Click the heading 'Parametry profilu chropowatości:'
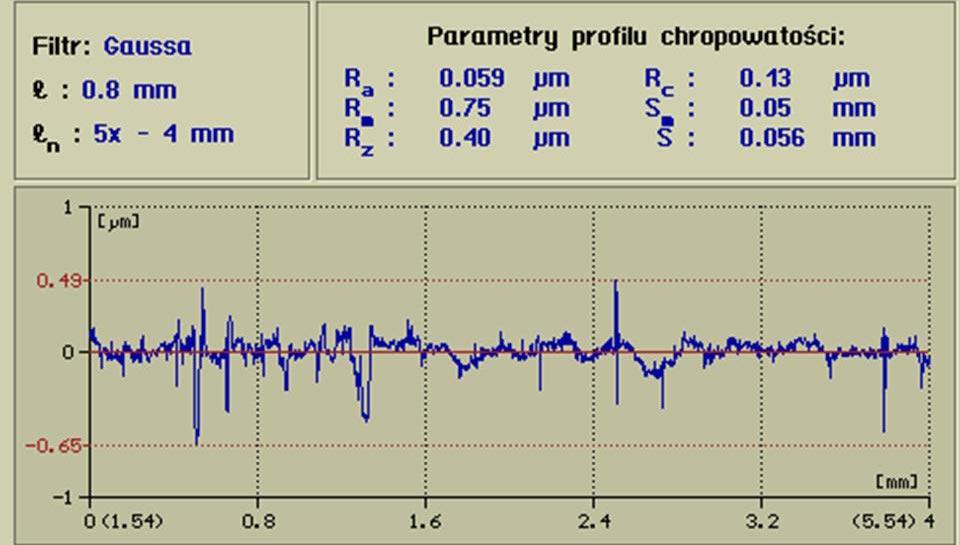960x545 pixels. click(636, 37)
